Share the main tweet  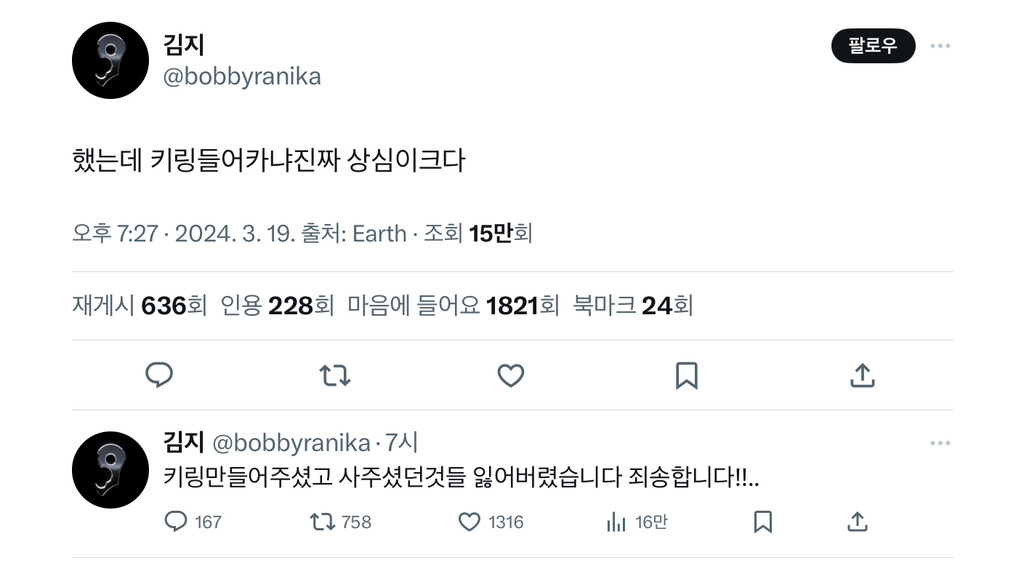(x=862, y=375)
